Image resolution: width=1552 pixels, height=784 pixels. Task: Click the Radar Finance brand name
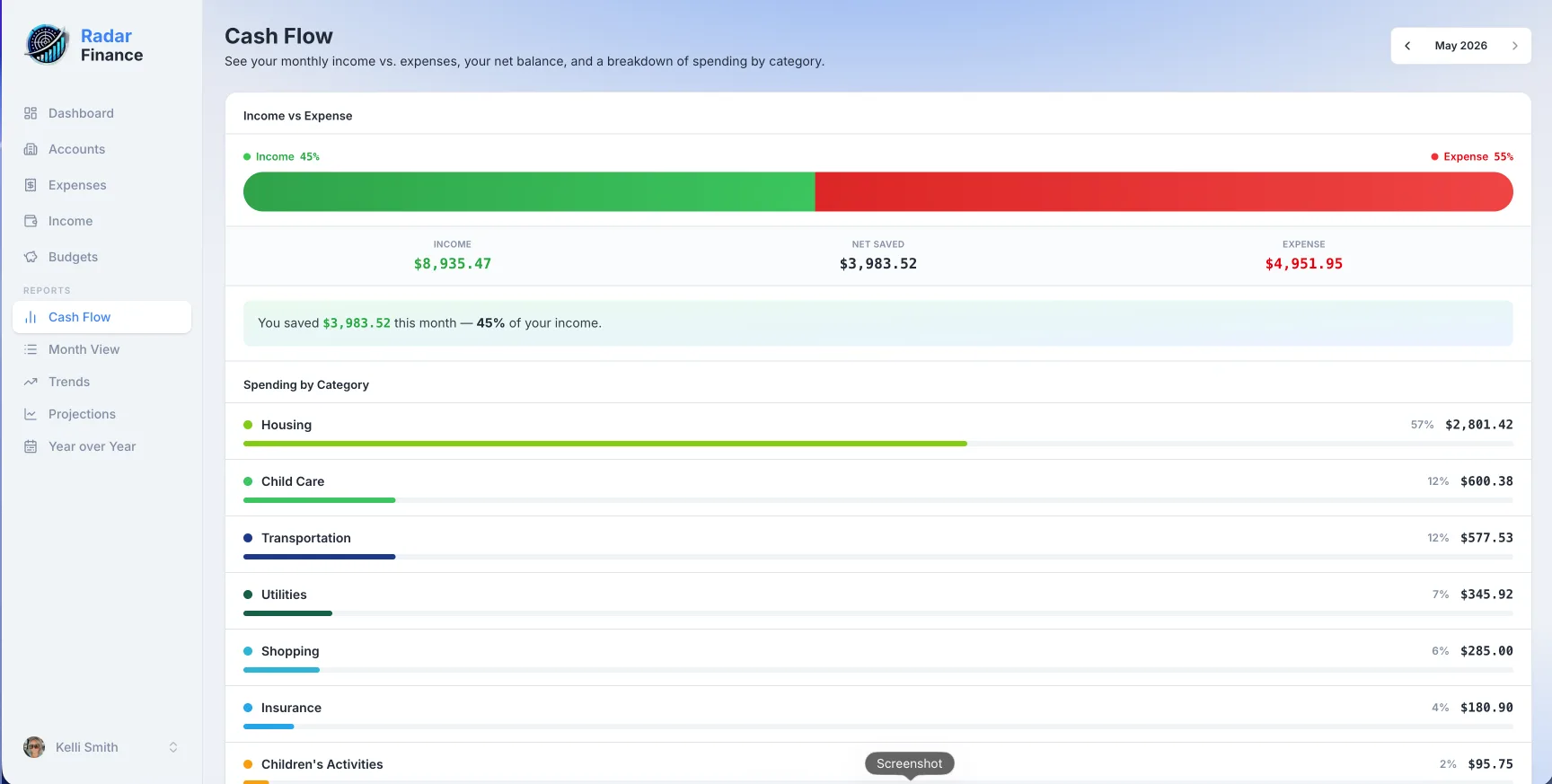coord(111,45)
